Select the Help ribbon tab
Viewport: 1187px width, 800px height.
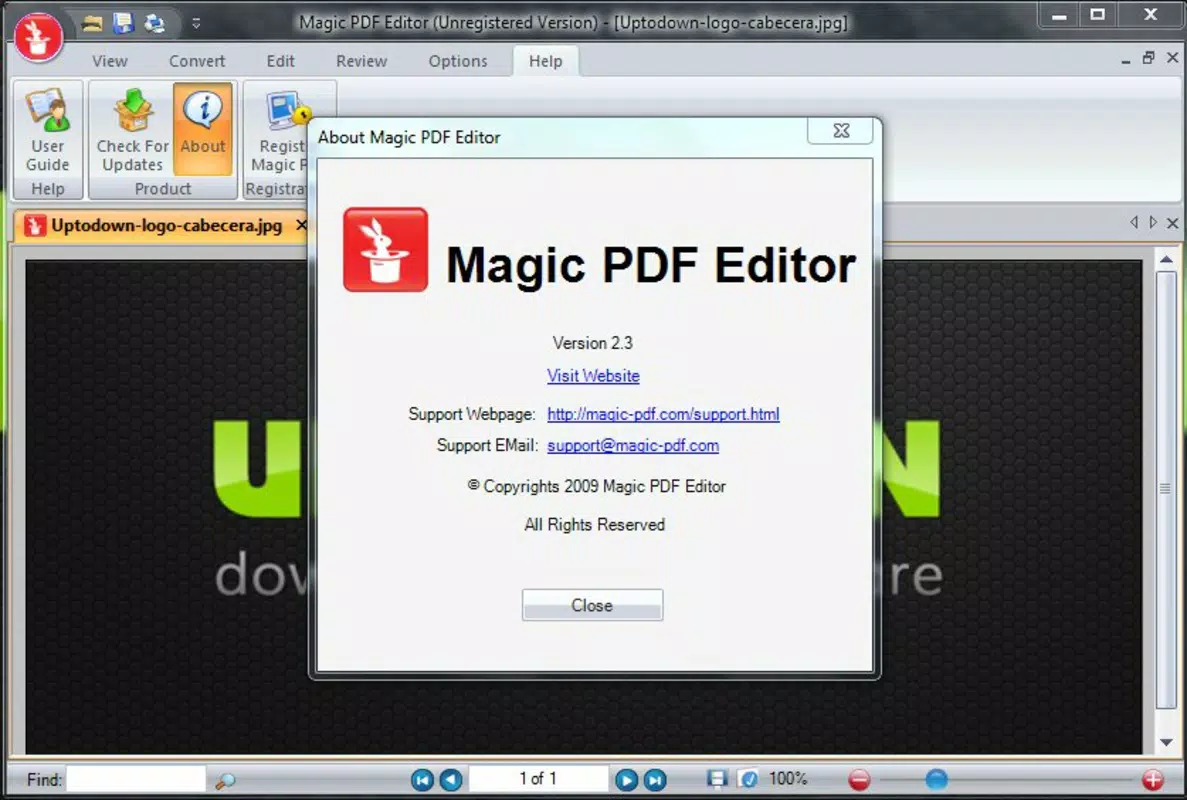545,61
